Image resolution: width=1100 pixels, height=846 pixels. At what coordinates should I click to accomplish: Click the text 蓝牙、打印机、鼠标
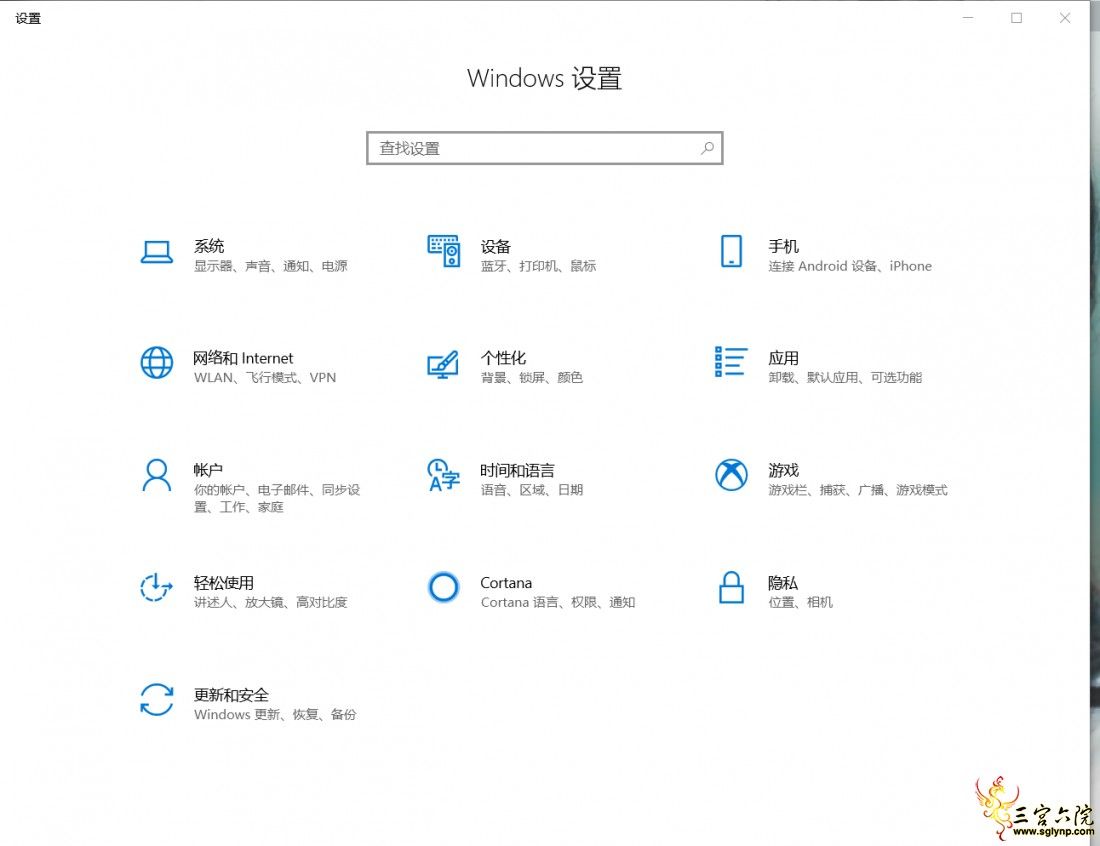pyautogui.click(x=538, y=266)
